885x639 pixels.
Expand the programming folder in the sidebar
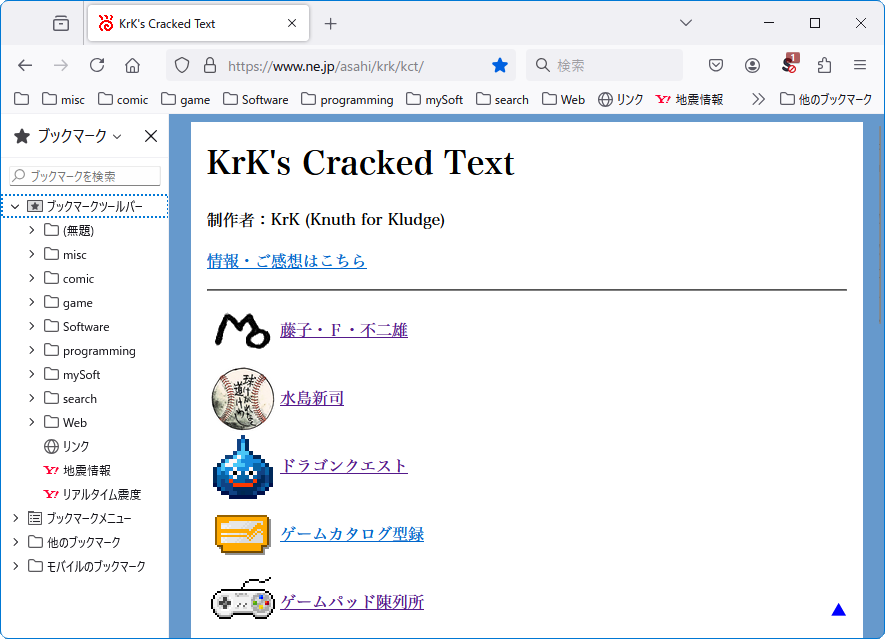click(x=32, y=351)
